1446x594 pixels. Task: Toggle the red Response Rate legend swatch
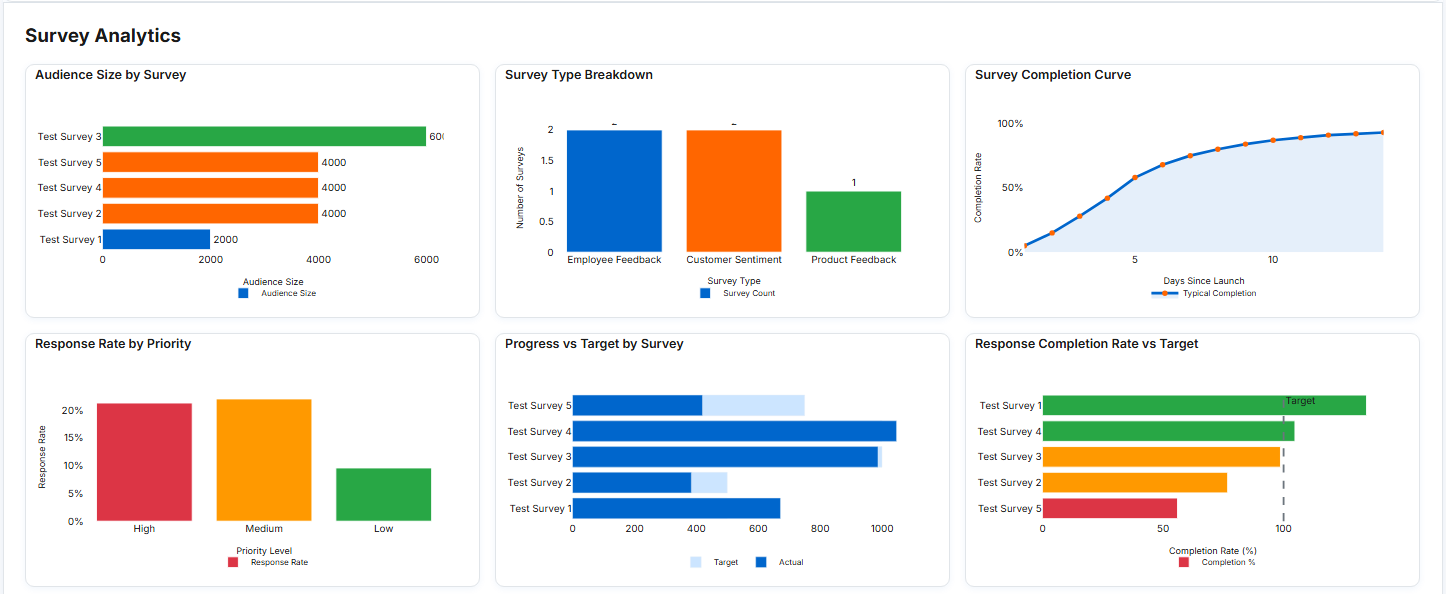[x=233, y=562]
